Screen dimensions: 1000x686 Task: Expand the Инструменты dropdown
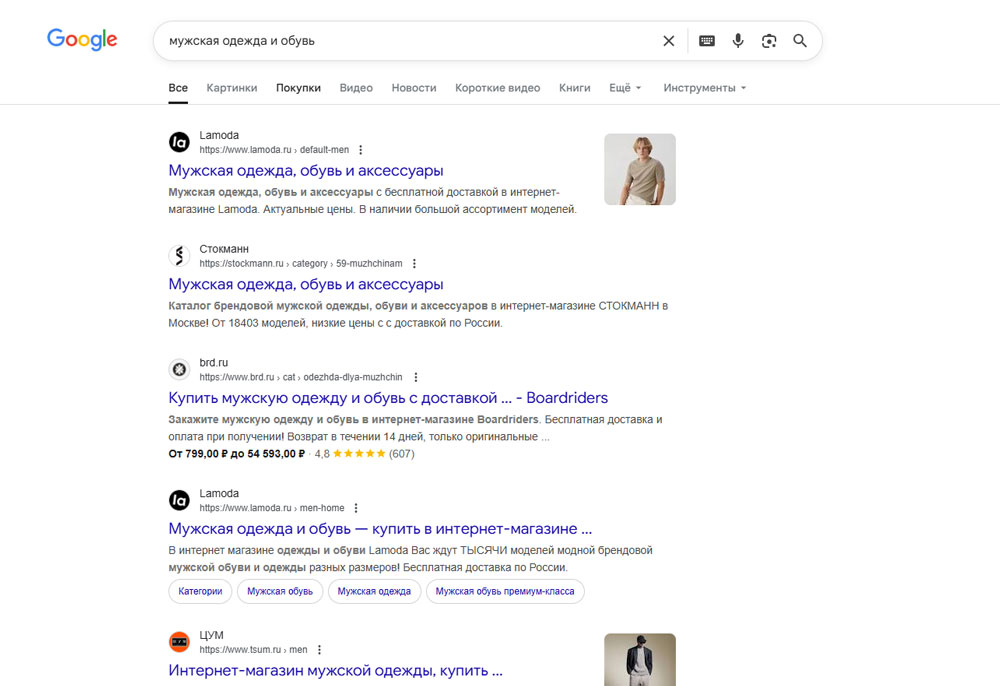tap(705, 88)
